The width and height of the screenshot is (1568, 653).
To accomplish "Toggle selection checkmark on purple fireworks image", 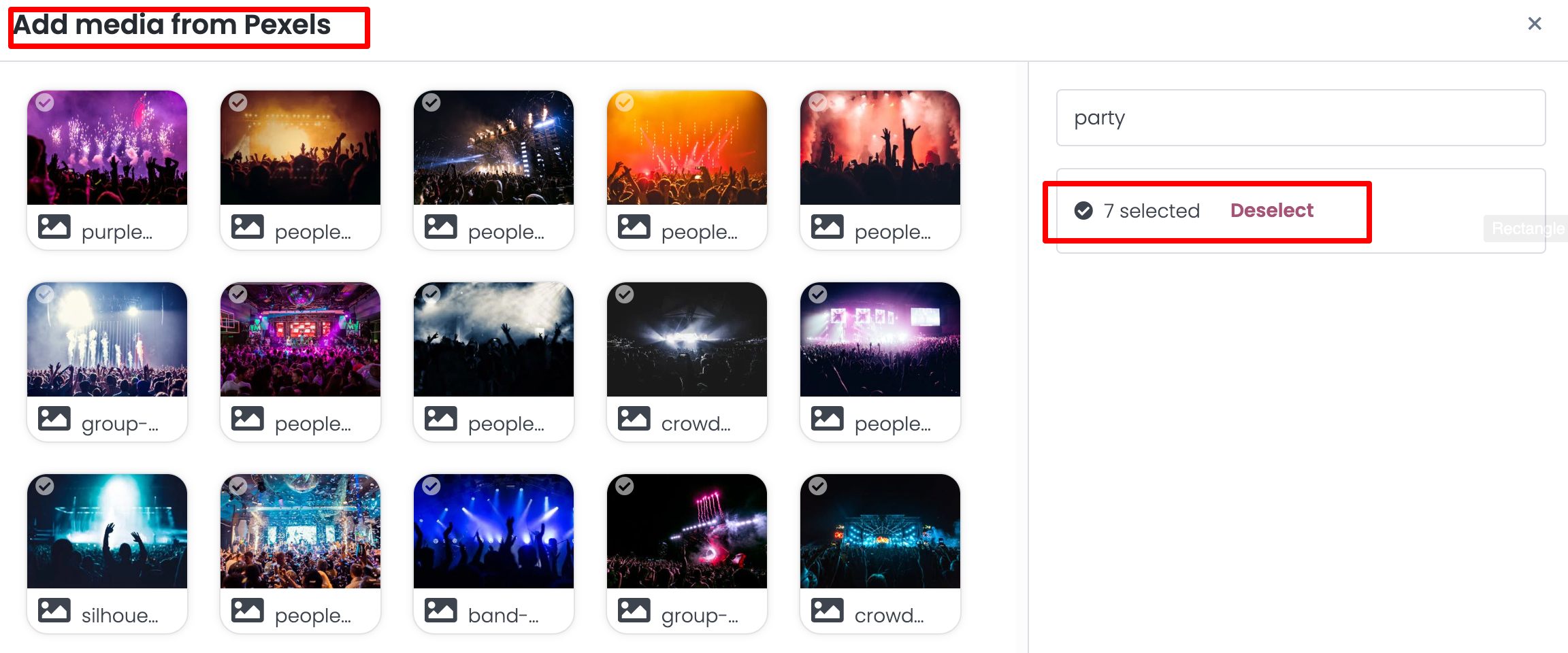I will (x=45, y=102).
